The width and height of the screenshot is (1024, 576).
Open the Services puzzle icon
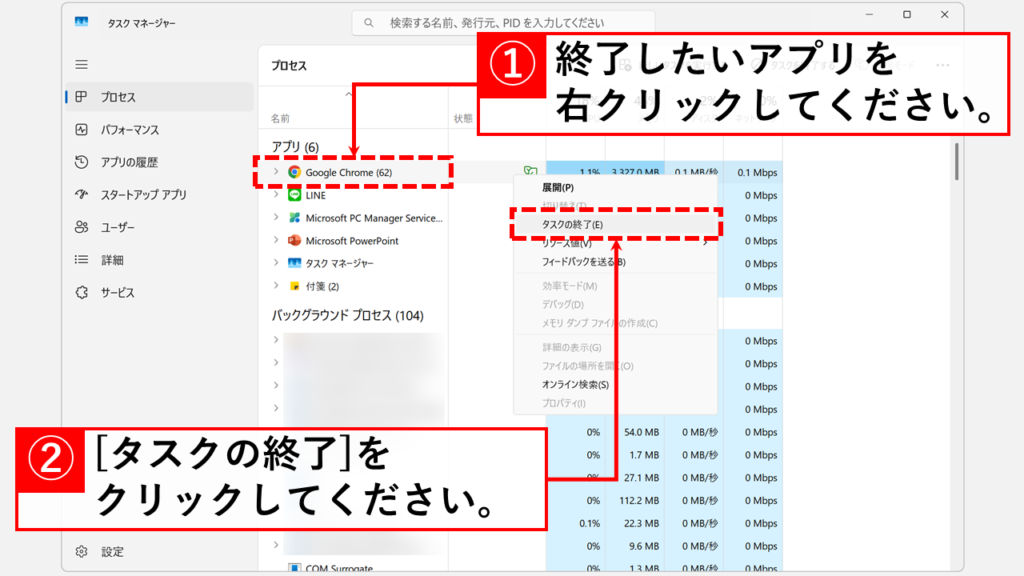(82, 292)
